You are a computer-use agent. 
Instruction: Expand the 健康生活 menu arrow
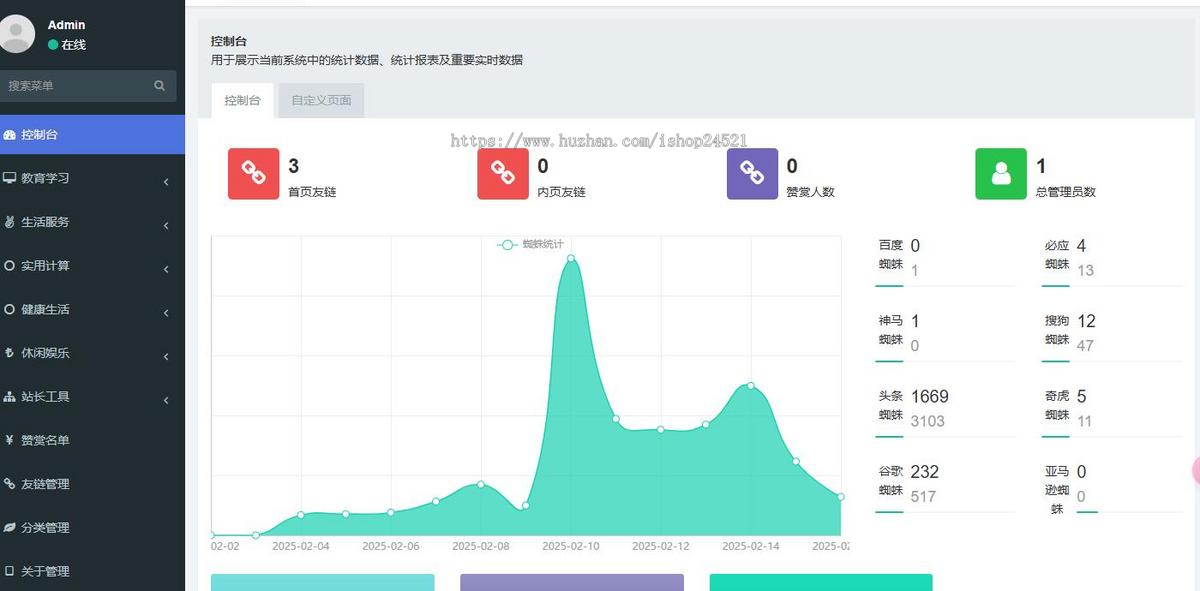tap(166, 313)
